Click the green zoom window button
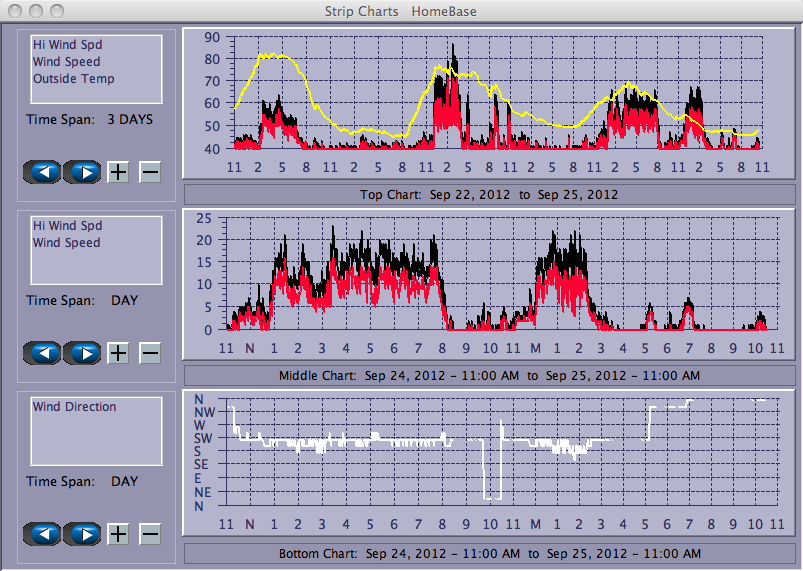This screenshot has width=803, height=571. coord(56,11)
